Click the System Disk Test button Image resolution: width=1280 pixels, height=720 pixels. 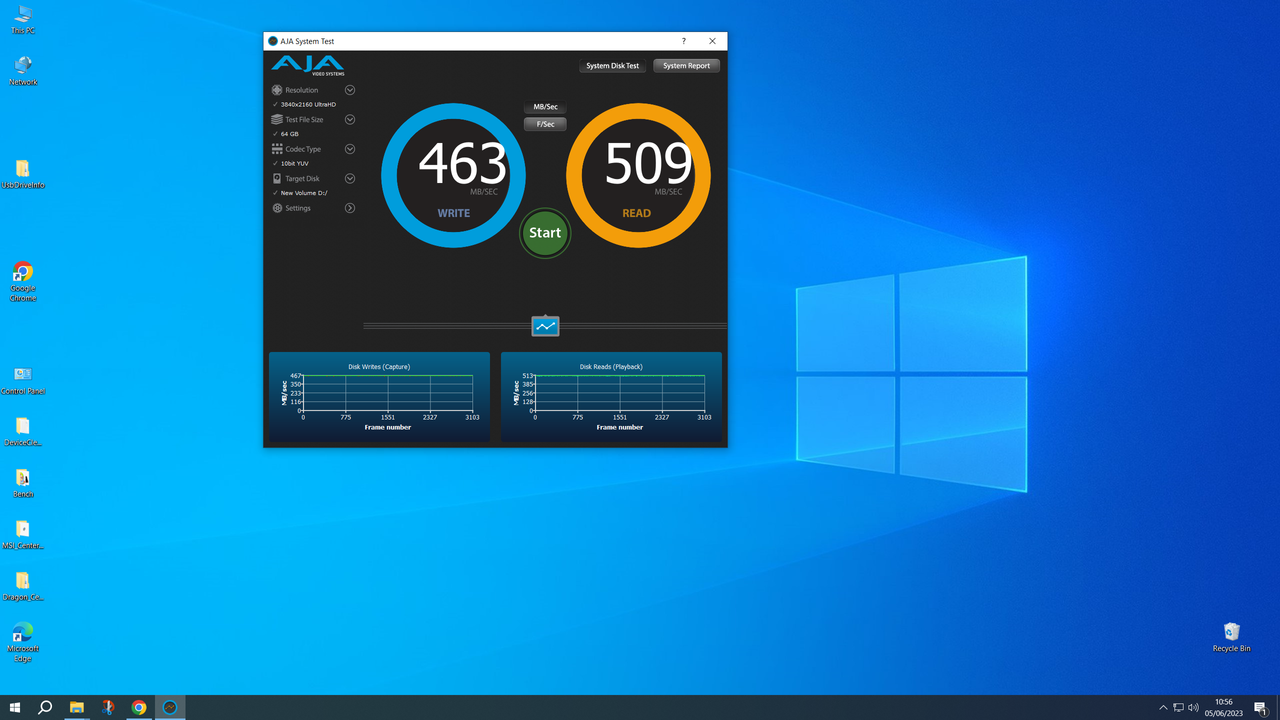pos(613,66)
